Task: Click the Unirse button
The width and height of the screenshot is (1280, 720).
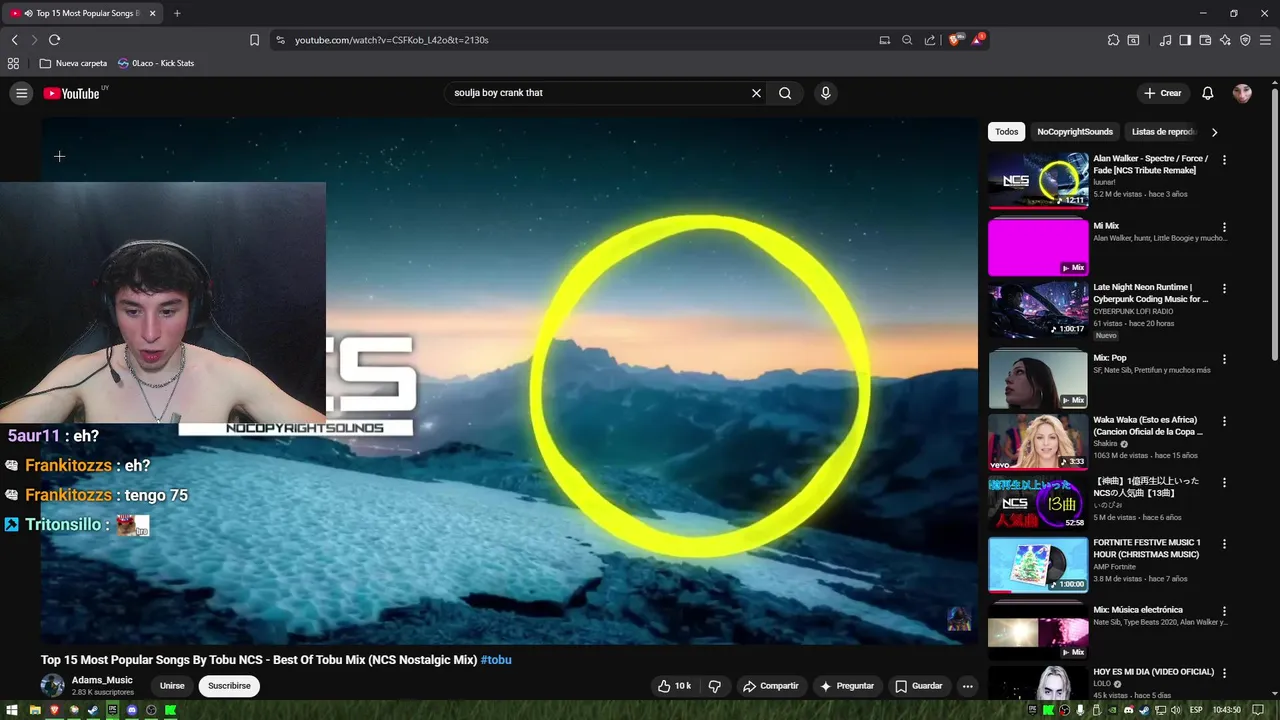Action: [172, 686]
